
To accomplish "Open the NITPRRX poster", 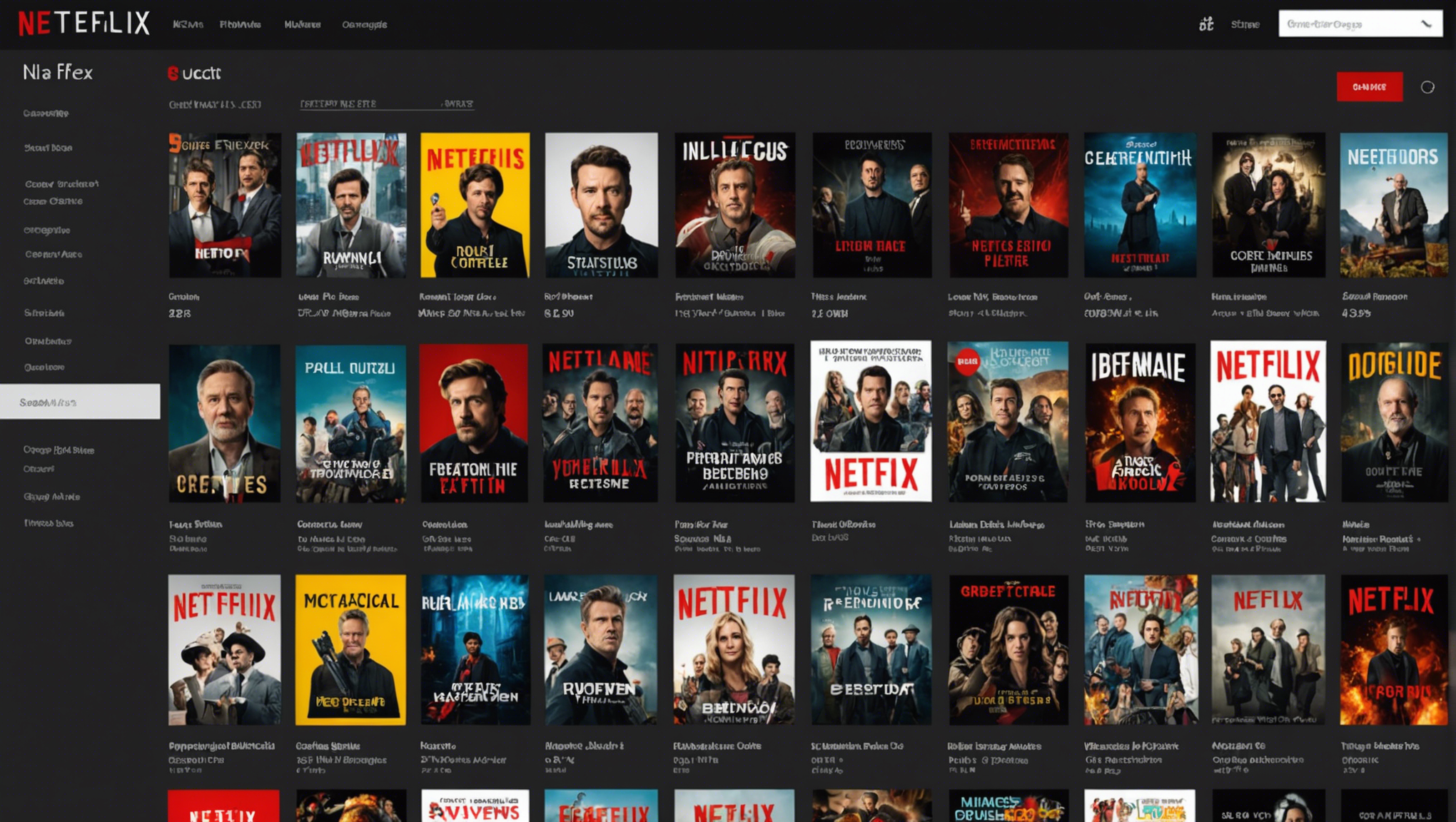I will 735,423.
